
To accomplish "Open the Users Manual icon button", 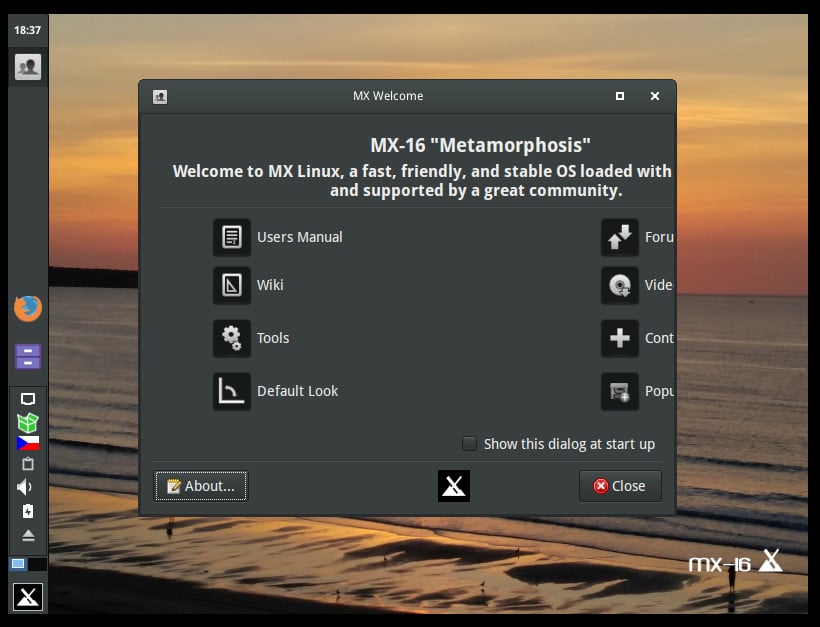I will (232, 237).
